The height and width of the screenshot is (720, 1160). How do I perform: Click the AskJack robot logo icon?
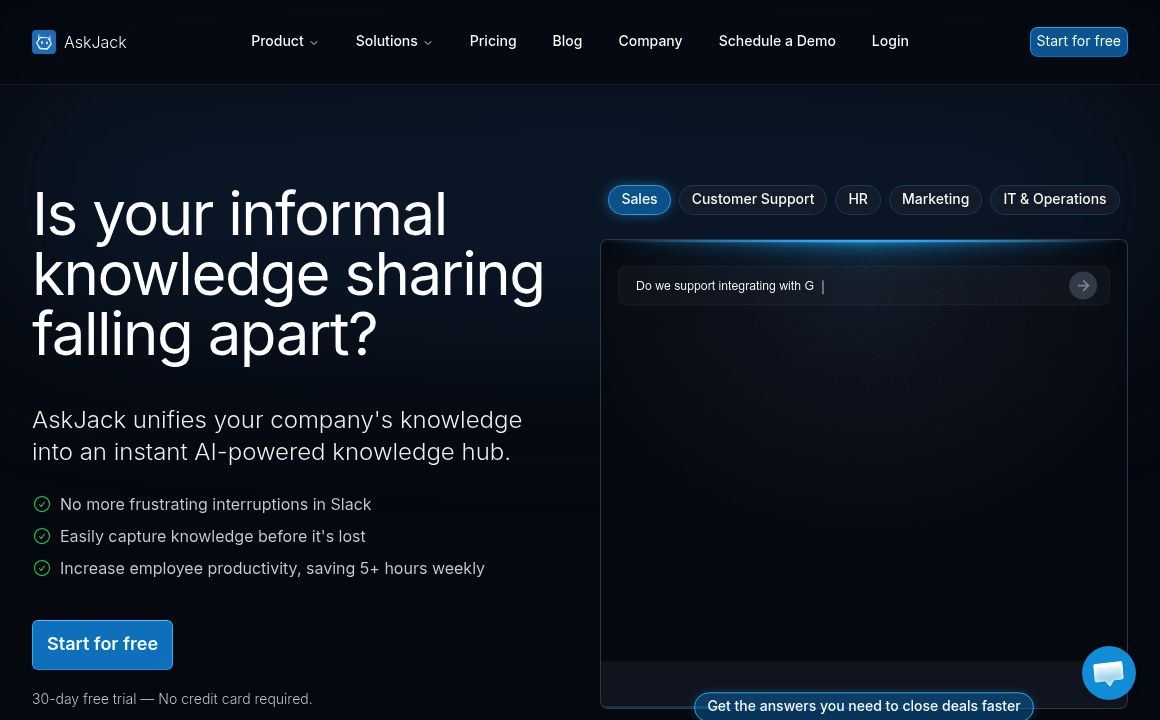[44, 42]
